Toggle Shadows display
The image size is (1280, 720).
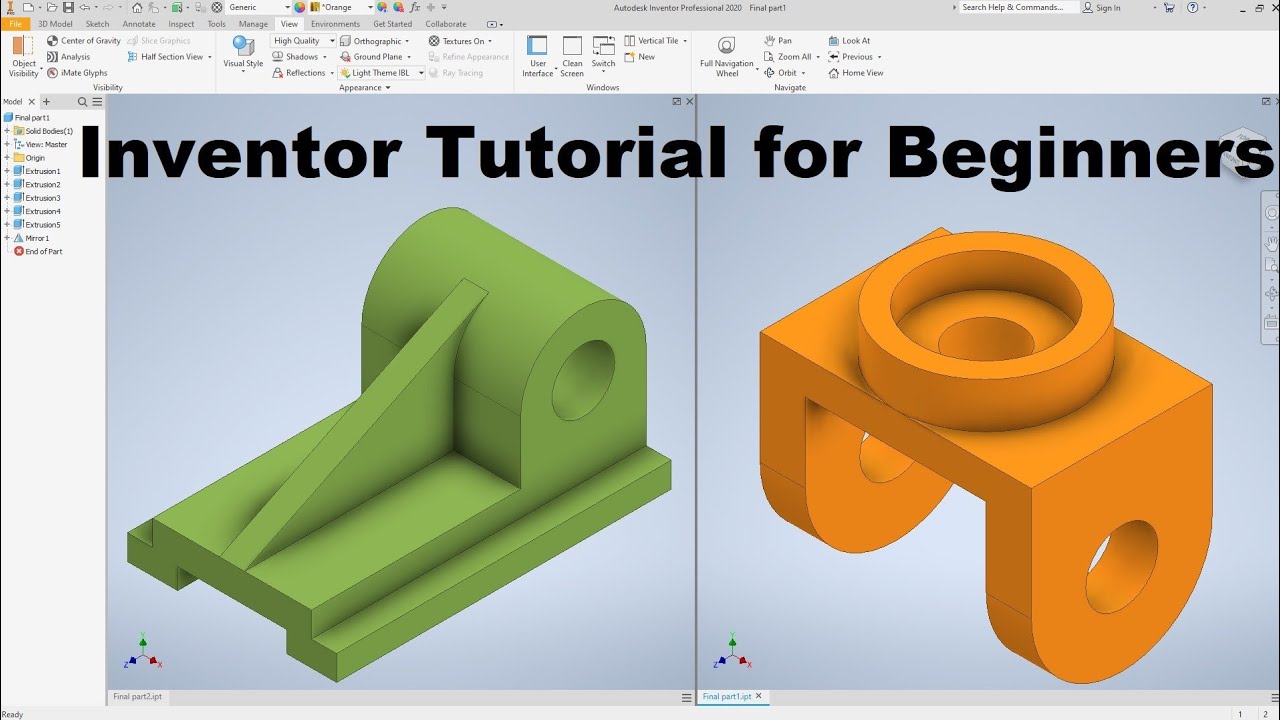300,57
